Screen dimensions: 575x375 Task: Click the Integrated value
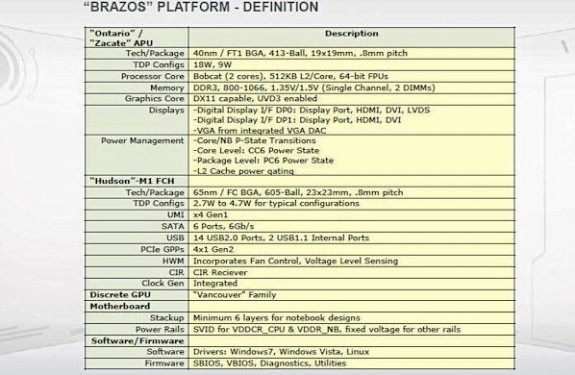point(215,283)
